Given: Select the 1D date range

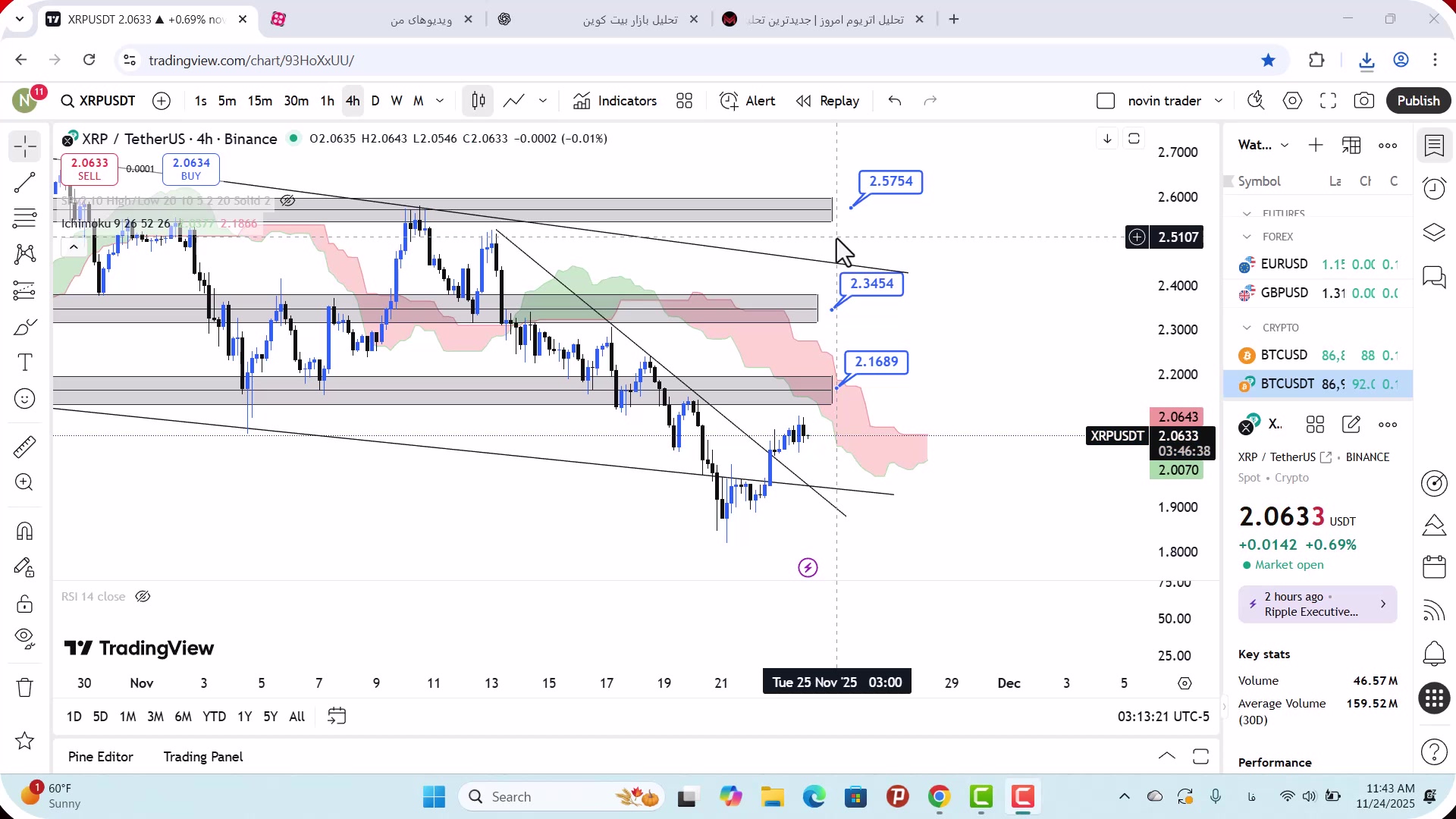Looking at the screenshot, I should pos(74,717).
